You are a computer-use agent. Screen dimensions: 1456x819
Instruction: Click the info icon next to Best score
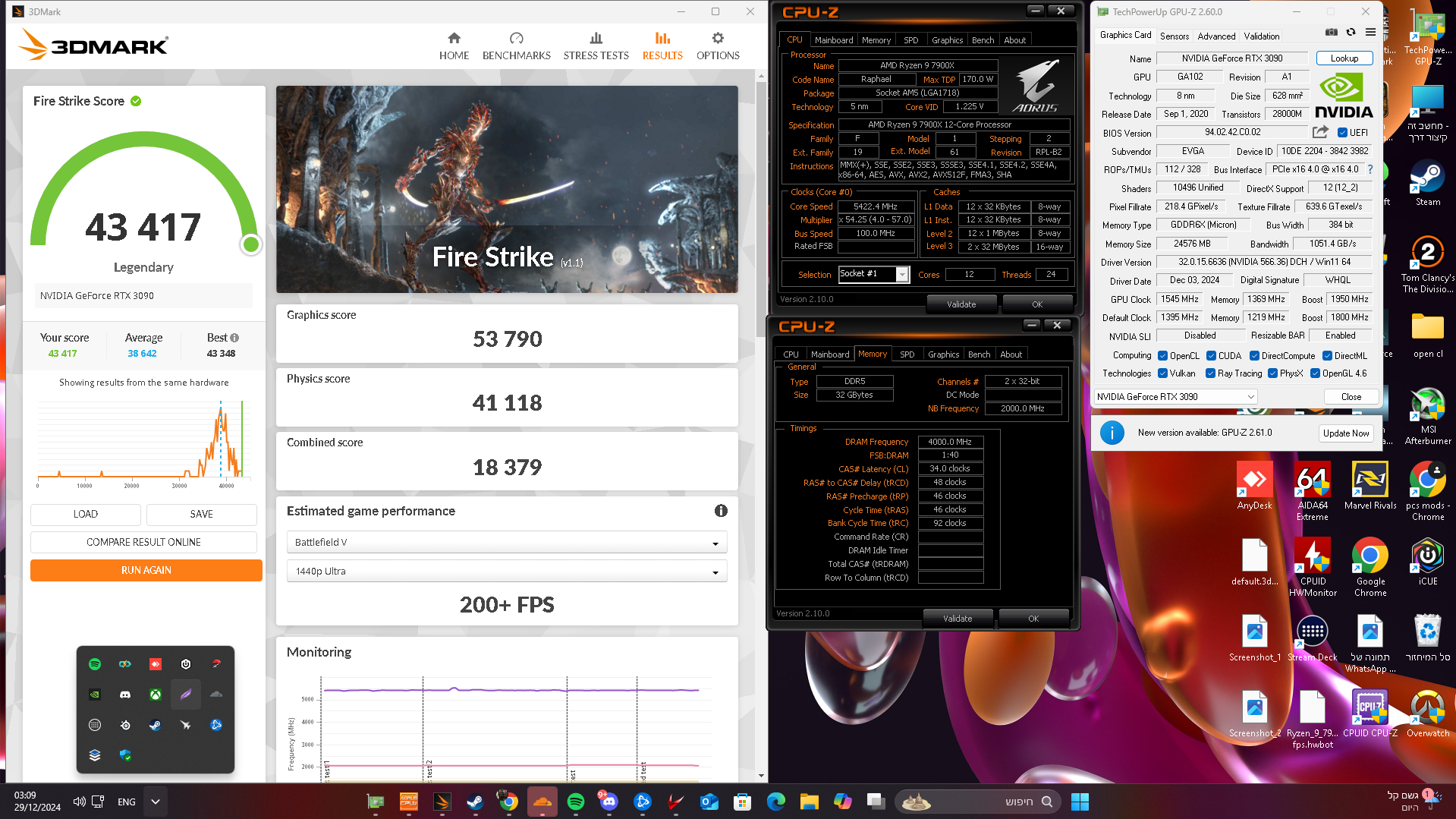[234, 338]
